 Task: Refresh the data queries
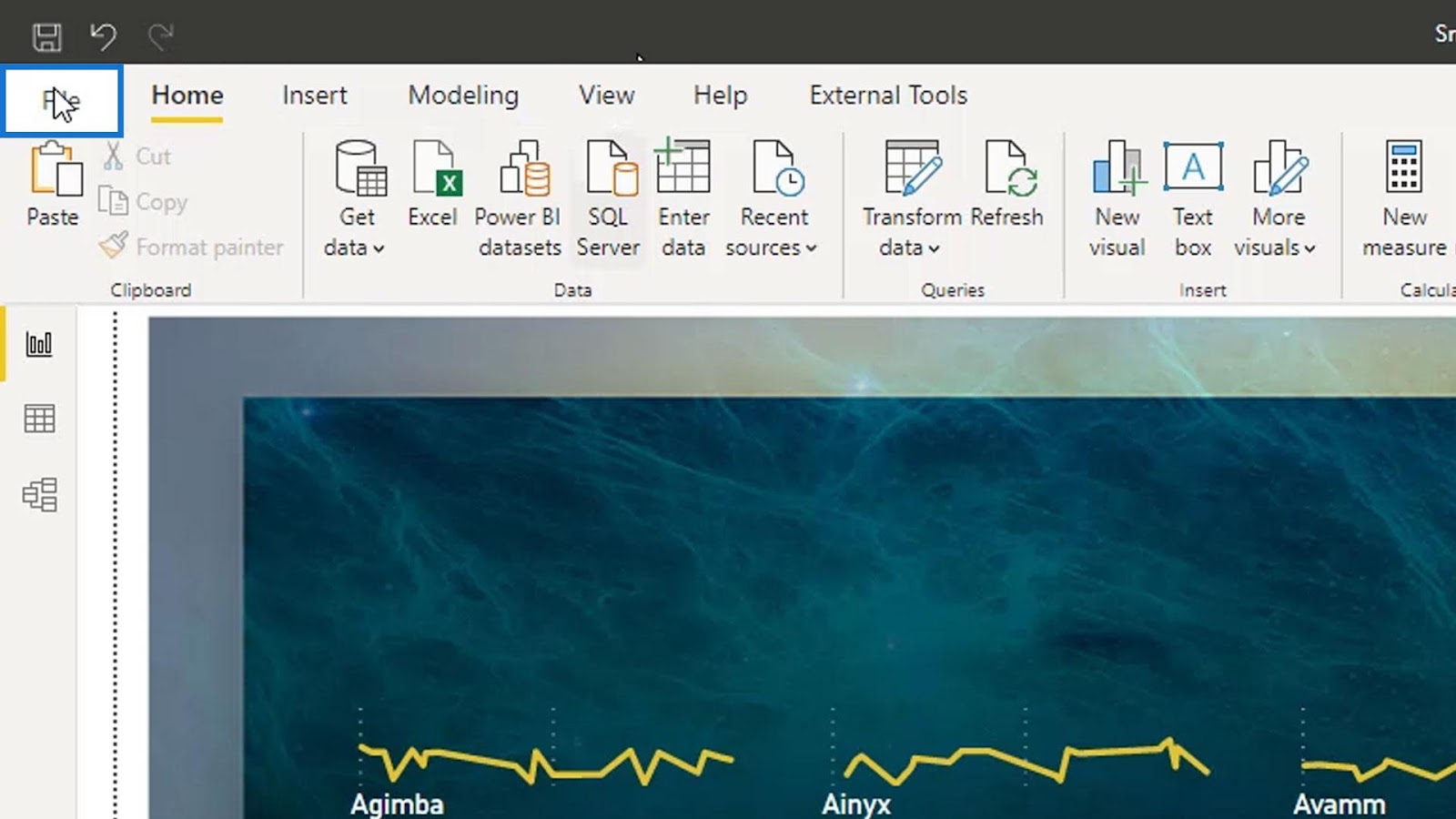(1007, 185)
